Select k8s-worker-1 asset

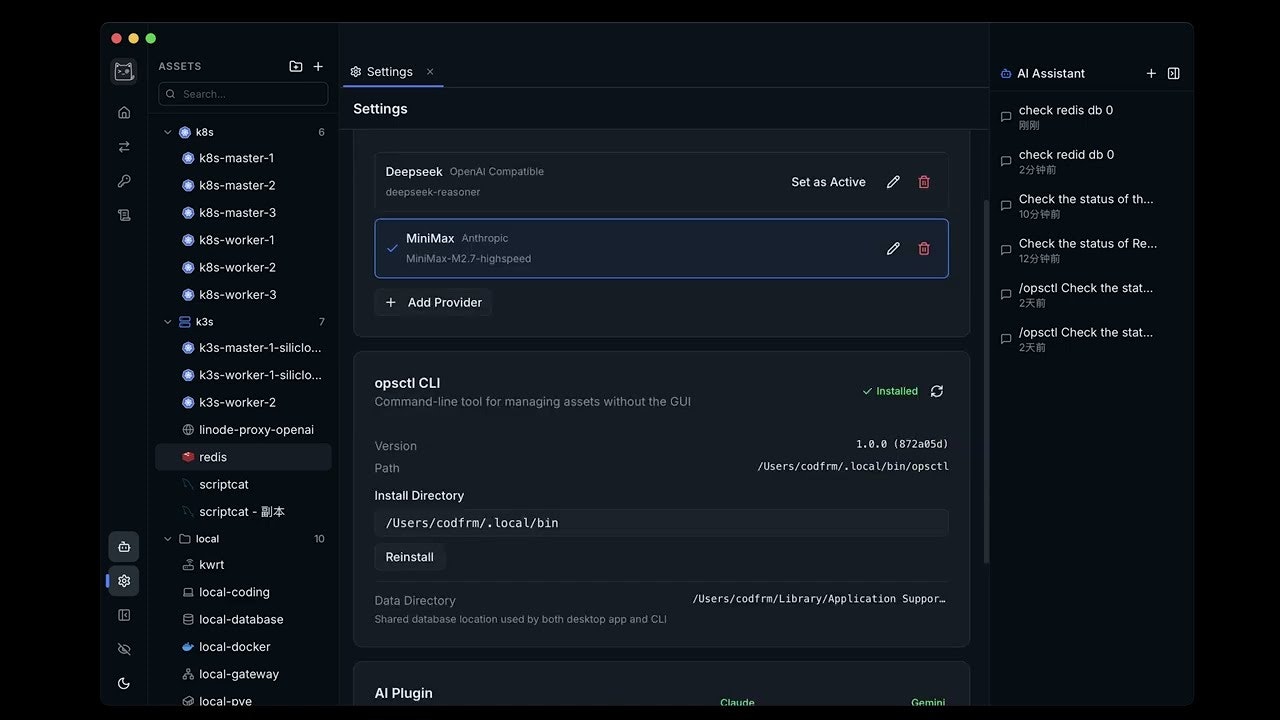243,240
